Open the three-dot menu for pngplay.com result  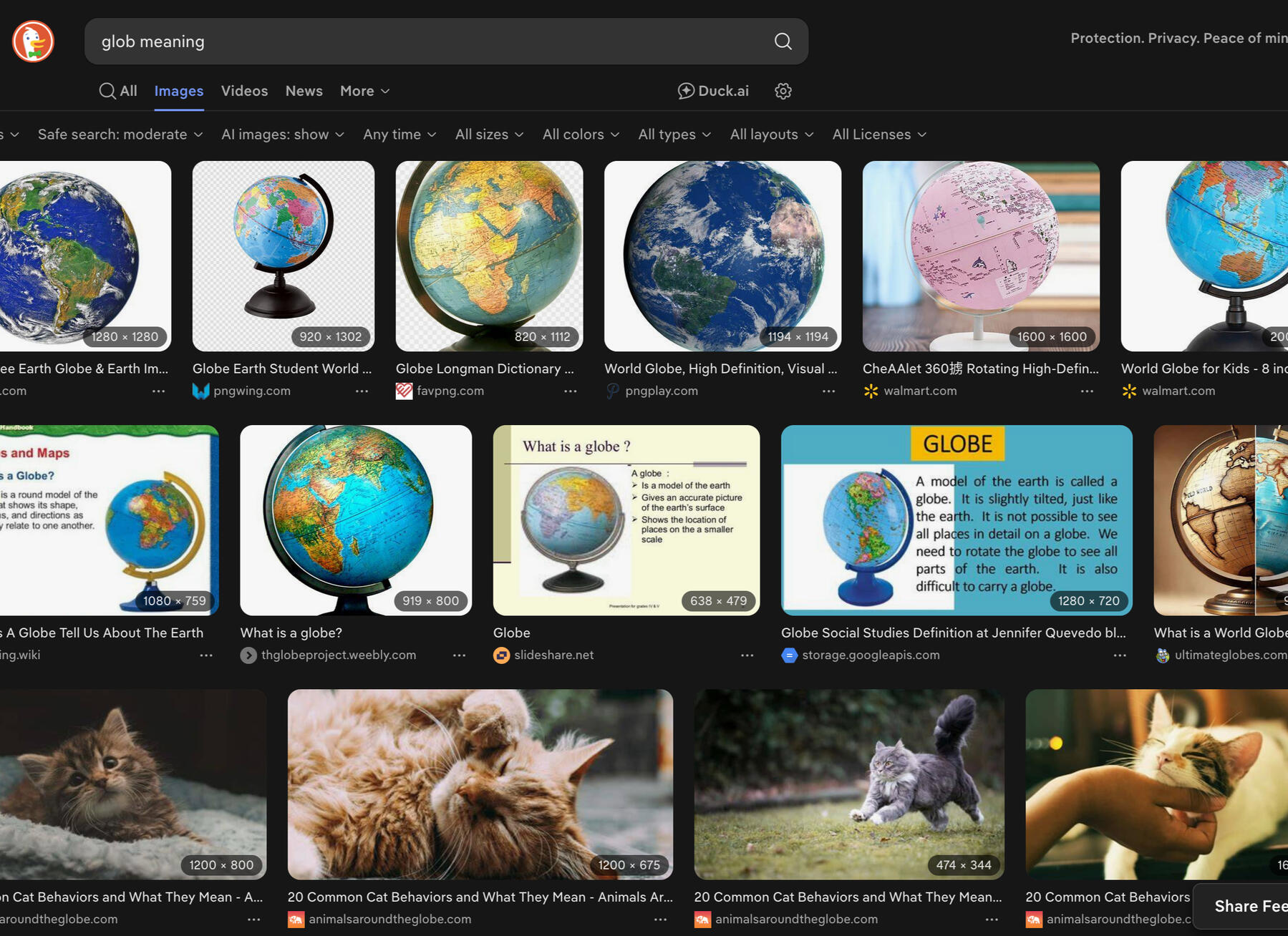click(828, 391)
